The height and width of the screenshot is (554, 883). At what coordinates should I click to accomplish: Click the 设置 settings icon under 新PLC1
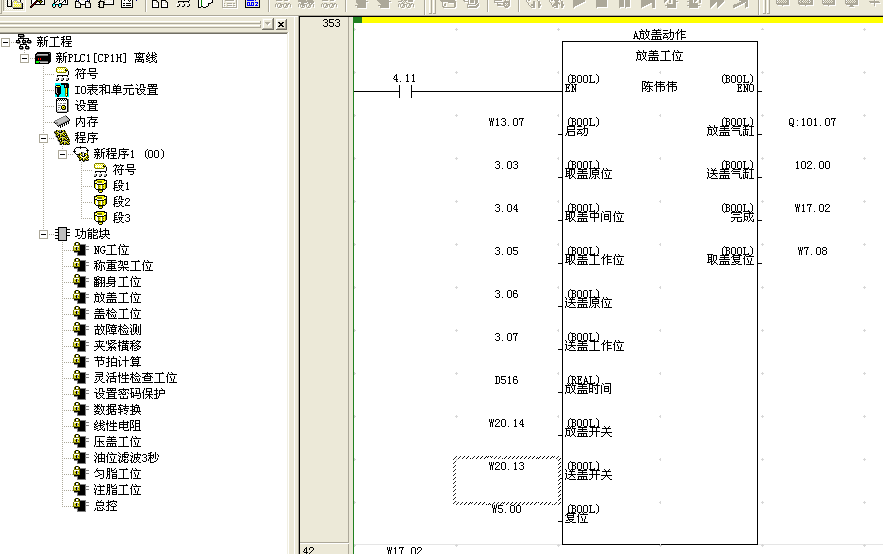(x=62, y=106)
